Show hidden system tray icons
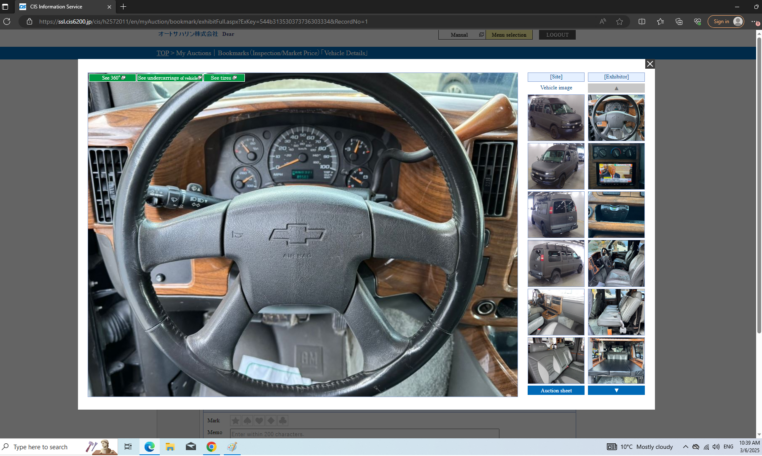This screenshot has width=762, height=456. [685, 447]
